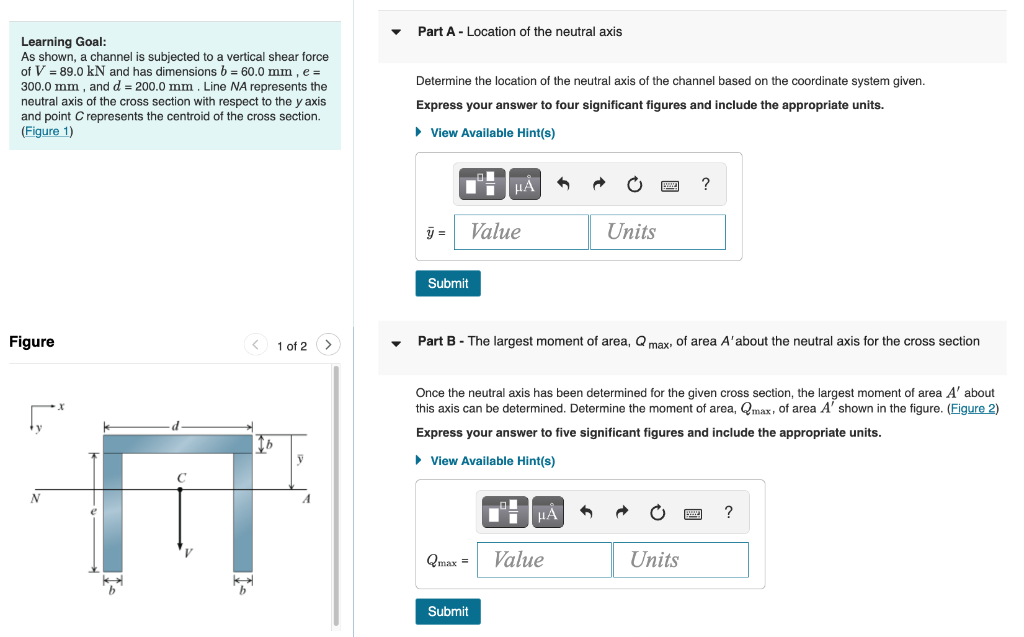This screenshot has height=637, width=1024.
Task: Submit the Part A answer
Action: click(447, 283)
